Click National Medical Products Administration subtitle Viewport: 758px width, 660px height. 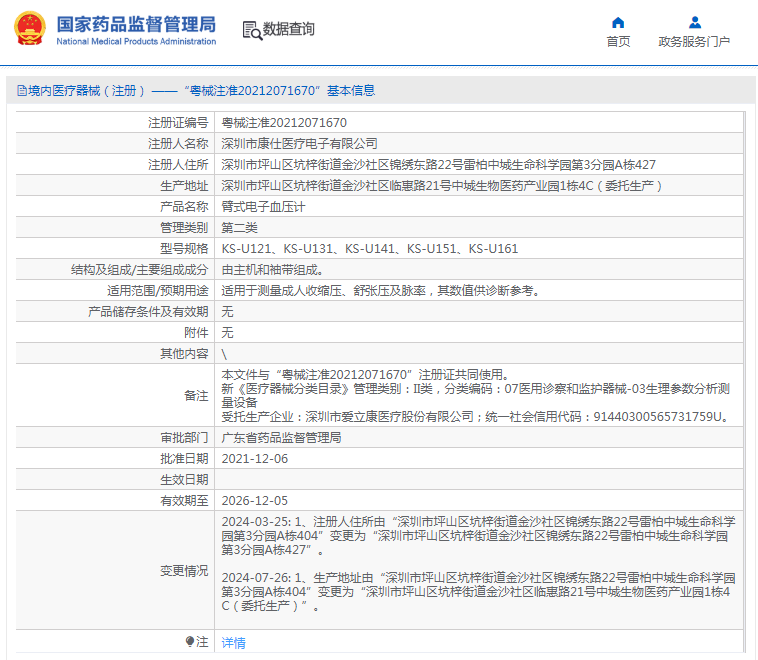click(x=136, y=42)
